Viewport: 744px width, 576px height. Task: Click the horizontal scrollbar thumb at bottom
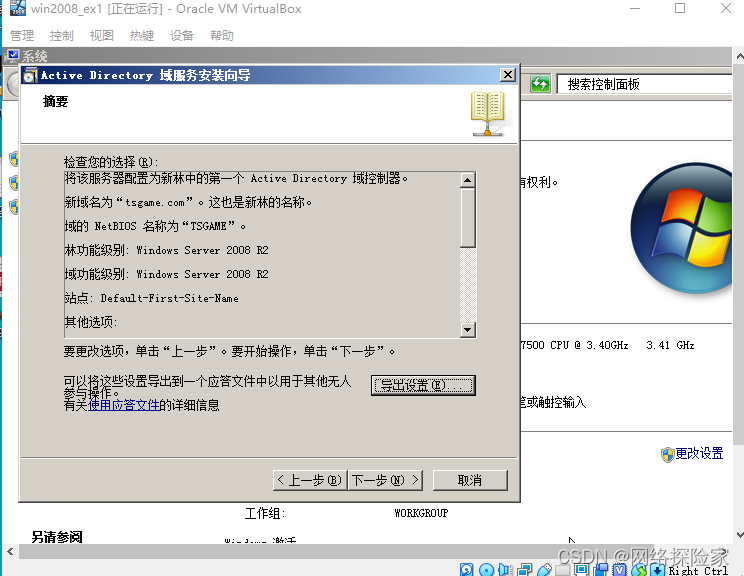(x=336, y=551)
